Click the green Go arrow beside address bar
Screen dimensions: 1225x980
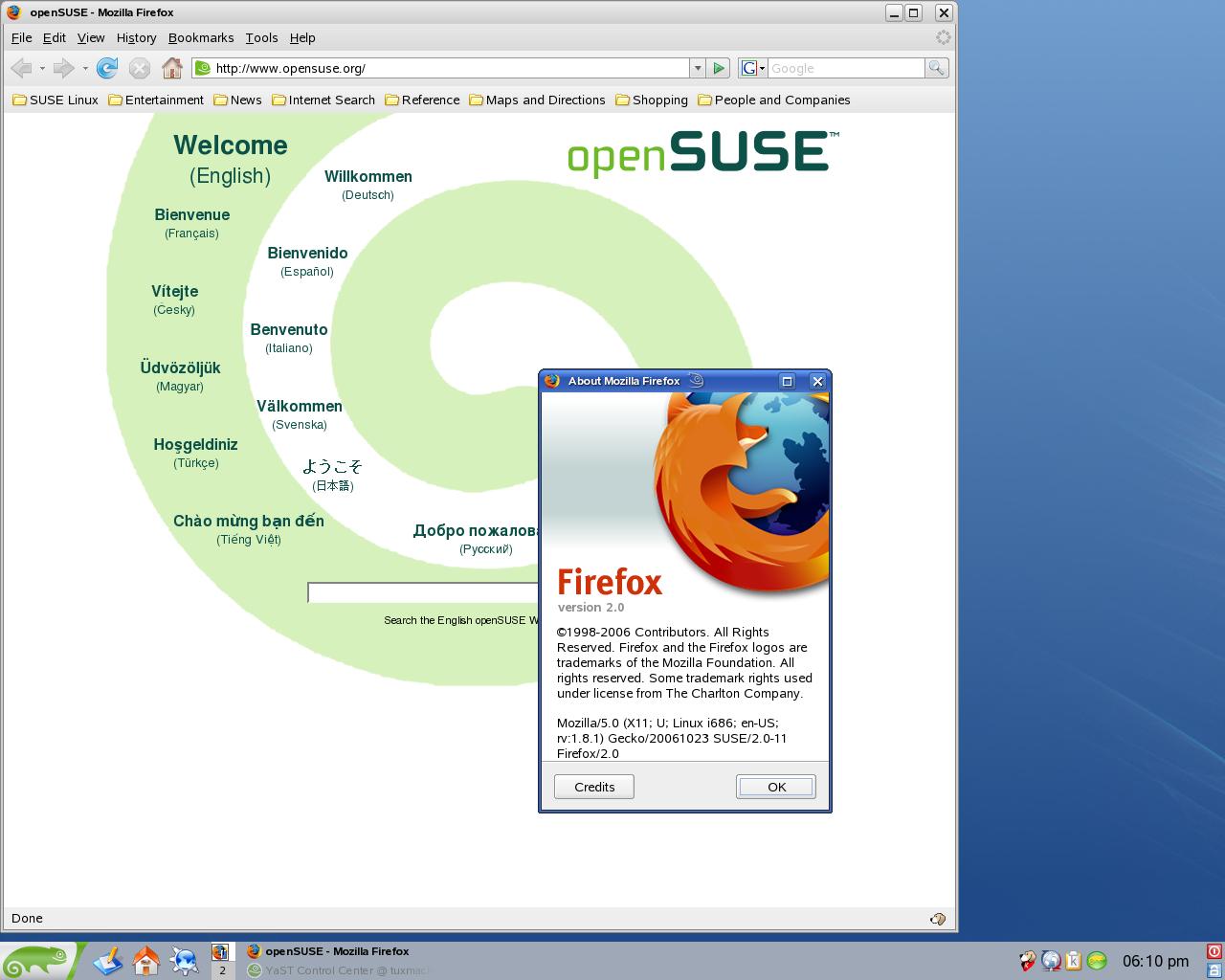coord(720,68)
